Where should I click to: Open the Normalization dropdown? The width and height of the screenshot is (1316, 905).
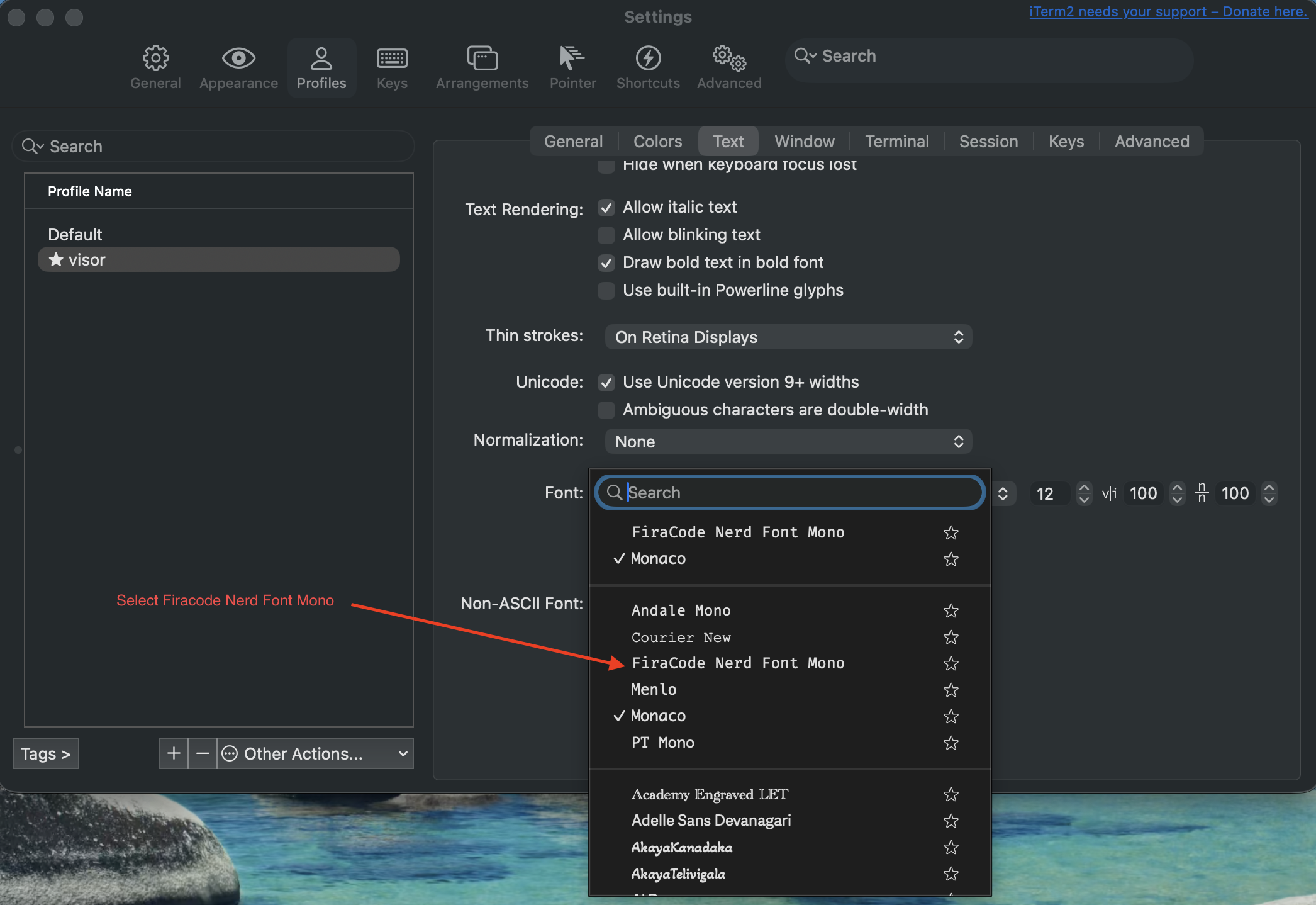click(788, 442)
